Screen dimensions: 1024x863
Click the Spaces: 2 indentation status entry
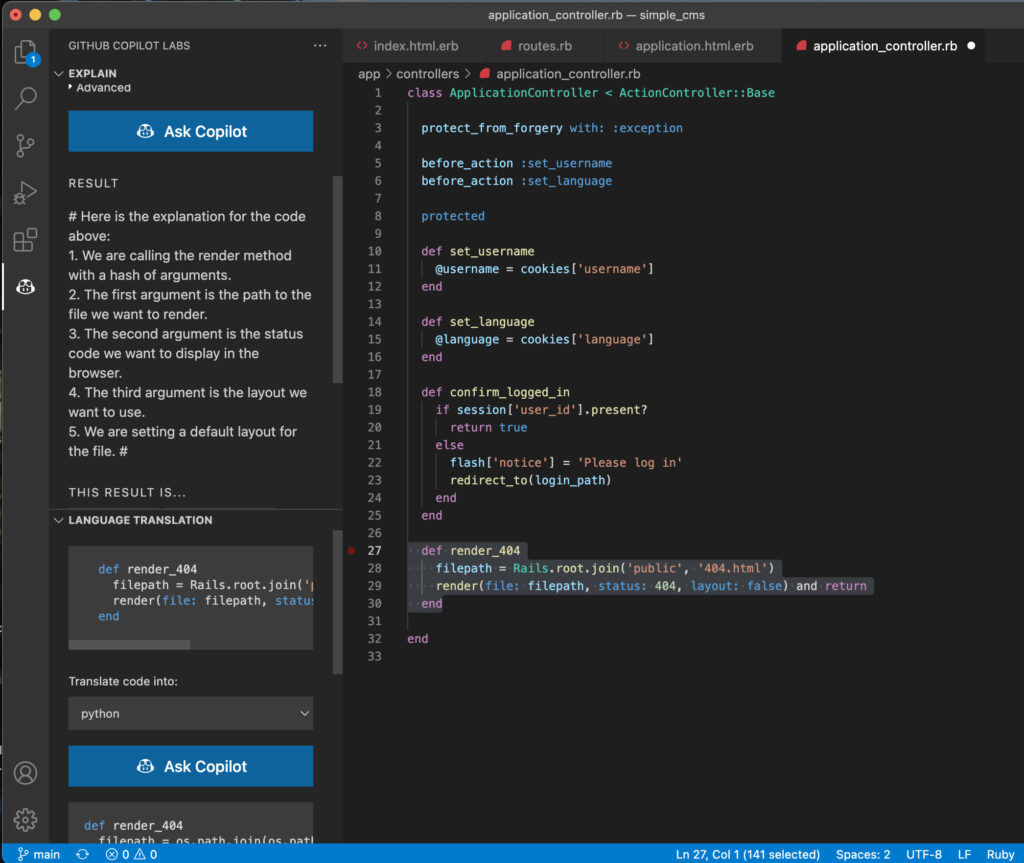point(863,854)
